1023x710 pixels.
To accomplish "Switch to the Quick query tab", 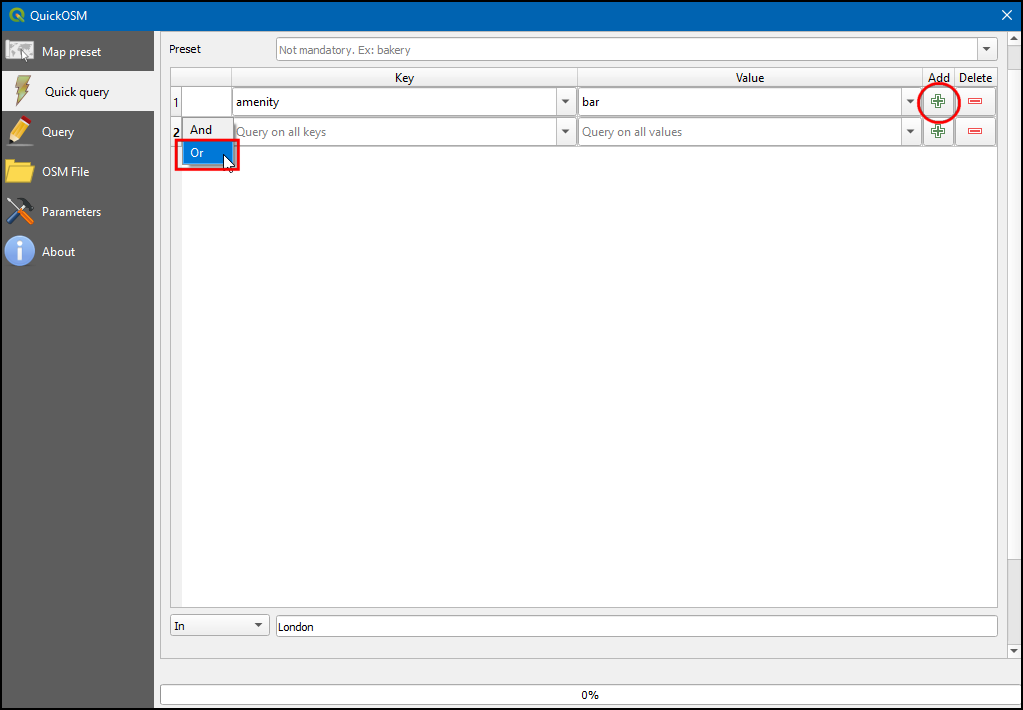I will coord(77,91).
